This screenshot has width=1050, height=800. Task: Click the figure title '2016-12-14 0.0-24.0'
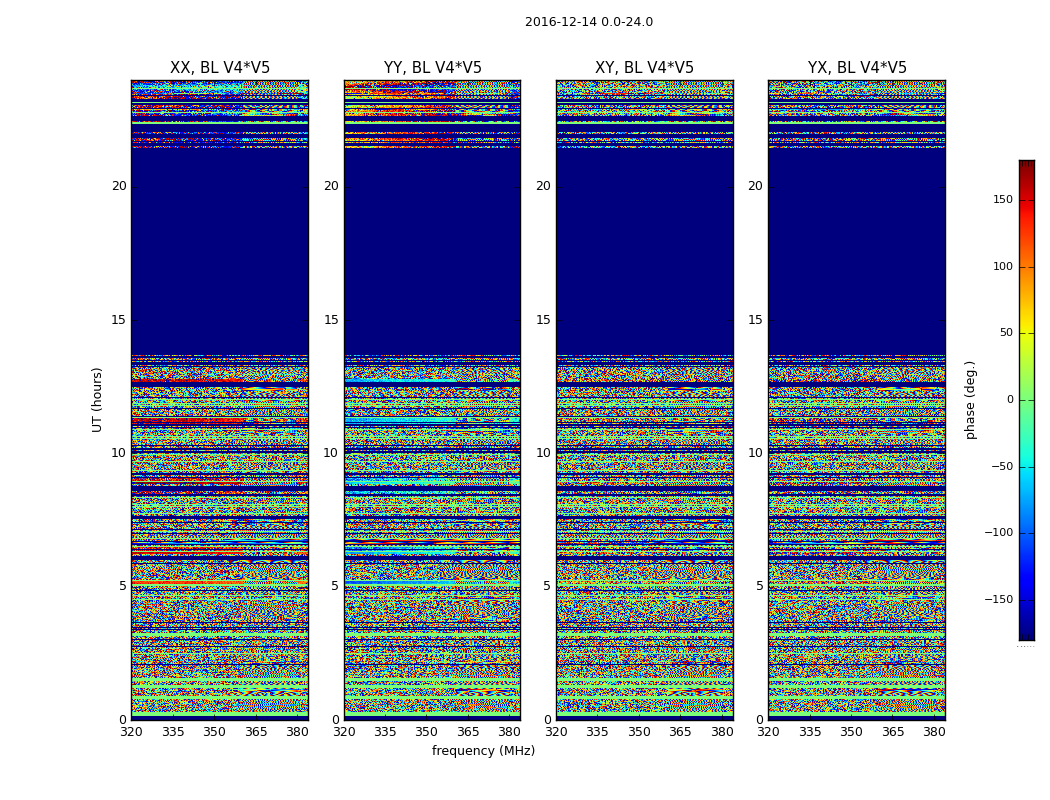589,22
